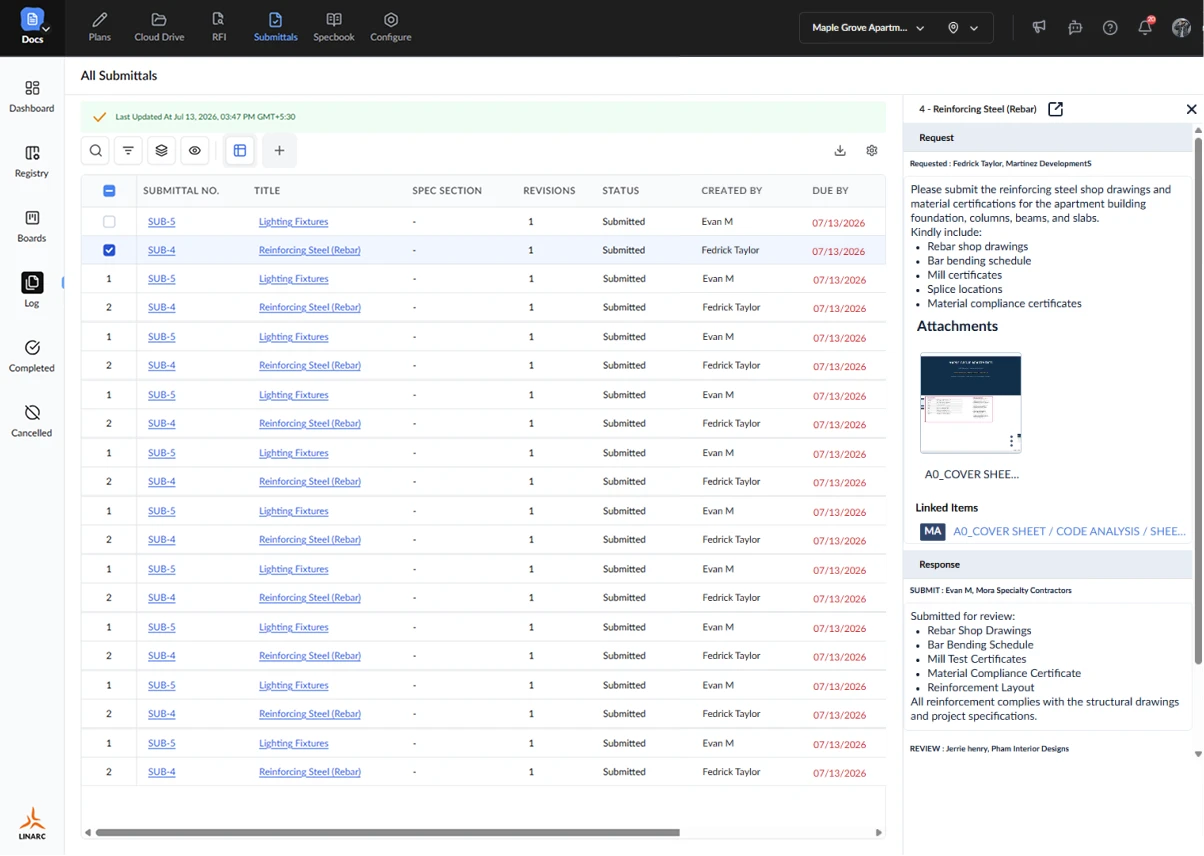This screenshot has height=856, width=1204.
Task: Toggle the select-all header checkbox
Action: 109,191
